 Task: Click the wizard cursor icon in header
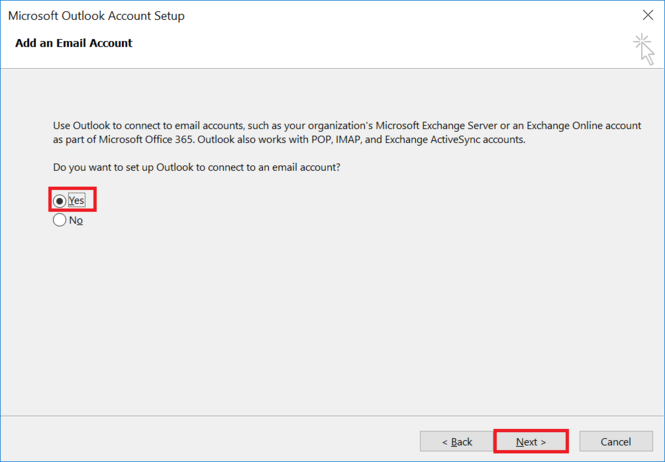tap(642, 47)
